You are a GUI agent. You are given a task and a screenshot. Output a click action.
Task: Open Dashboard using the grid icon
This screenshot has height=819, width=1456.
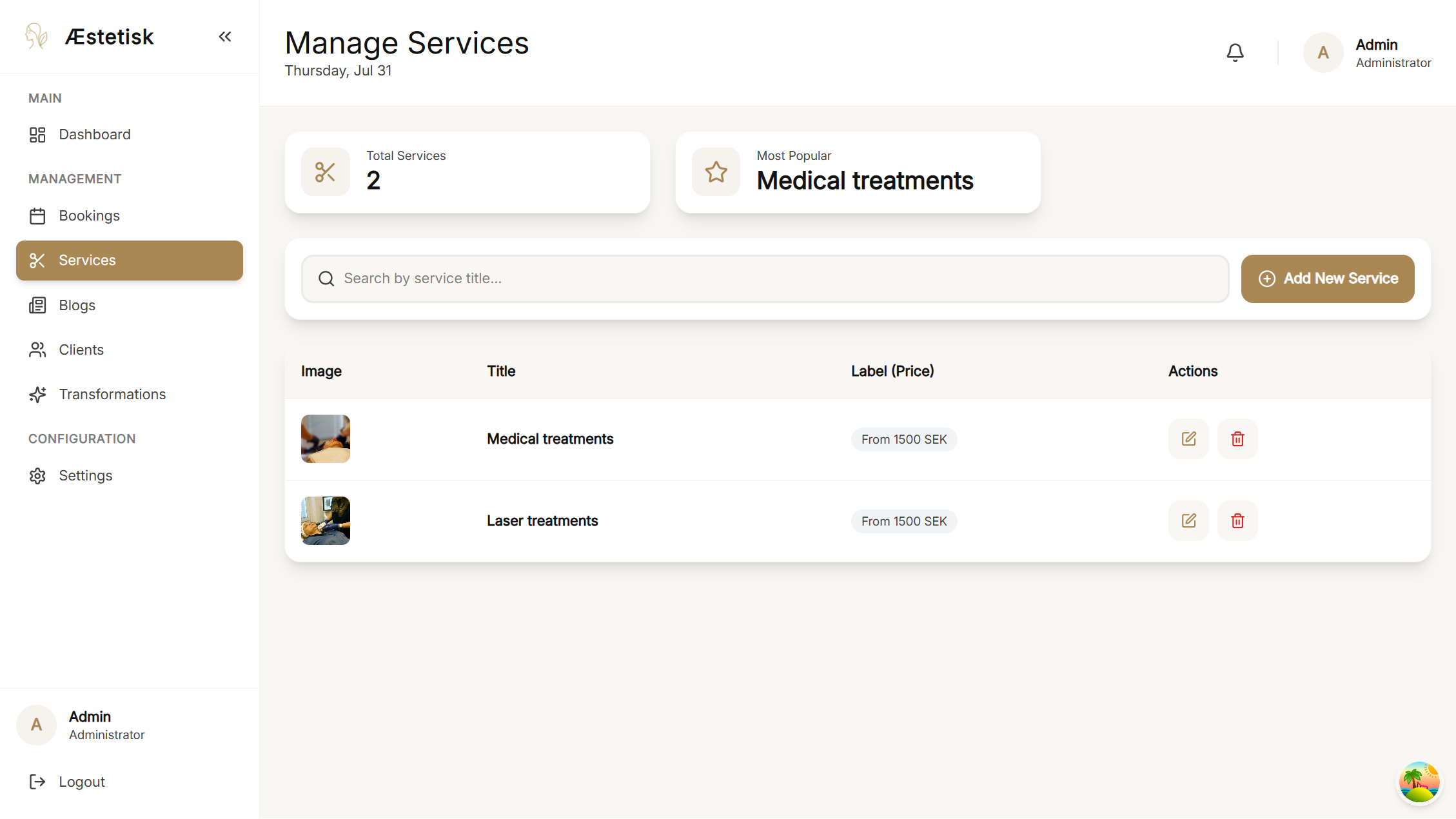[37, 134]
